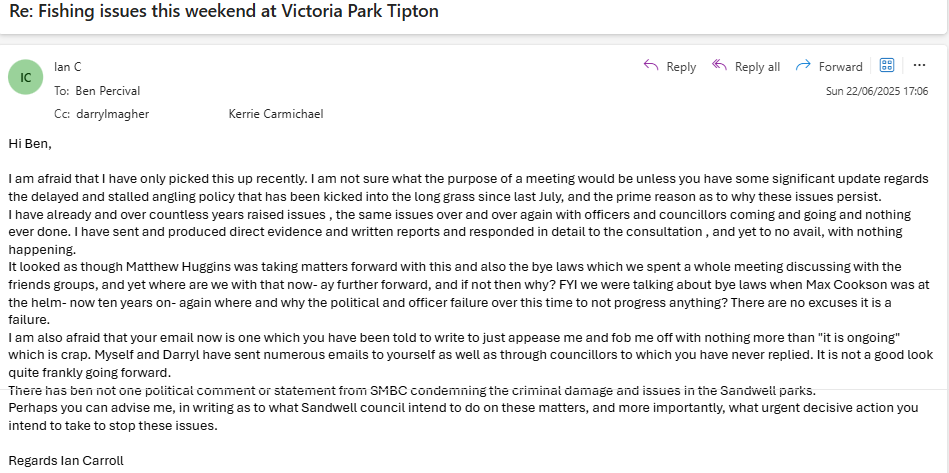Click the IC sender avatar

pos(25,77)
